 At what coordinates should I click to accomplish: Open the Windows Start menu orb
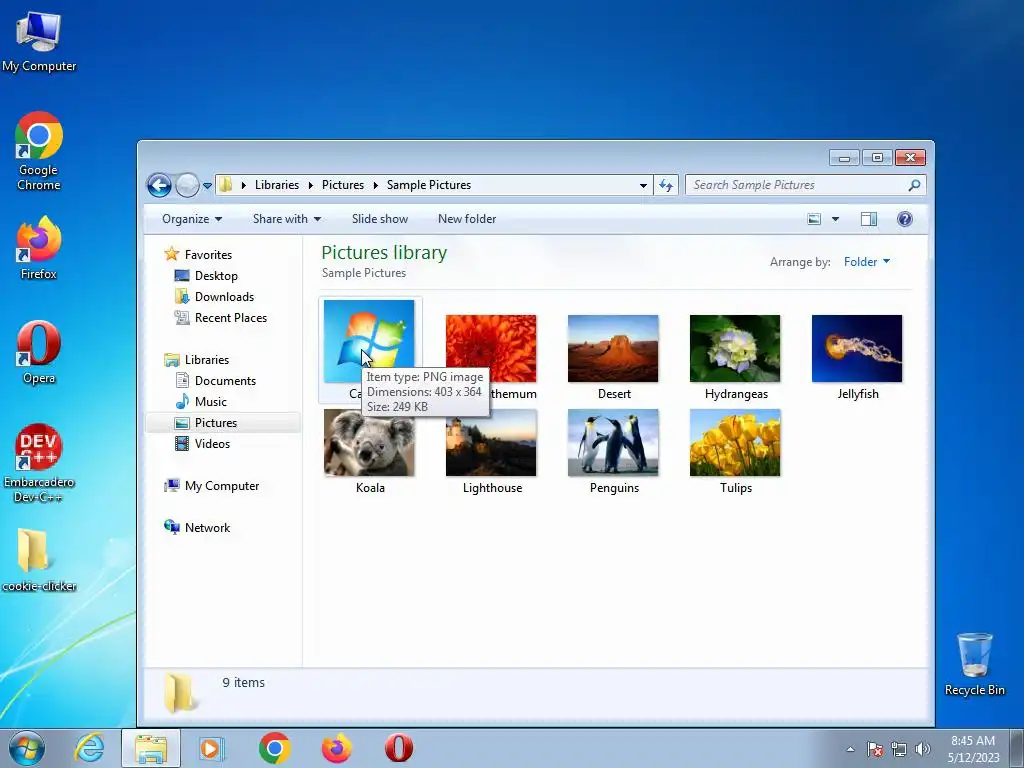coord(27,748)
